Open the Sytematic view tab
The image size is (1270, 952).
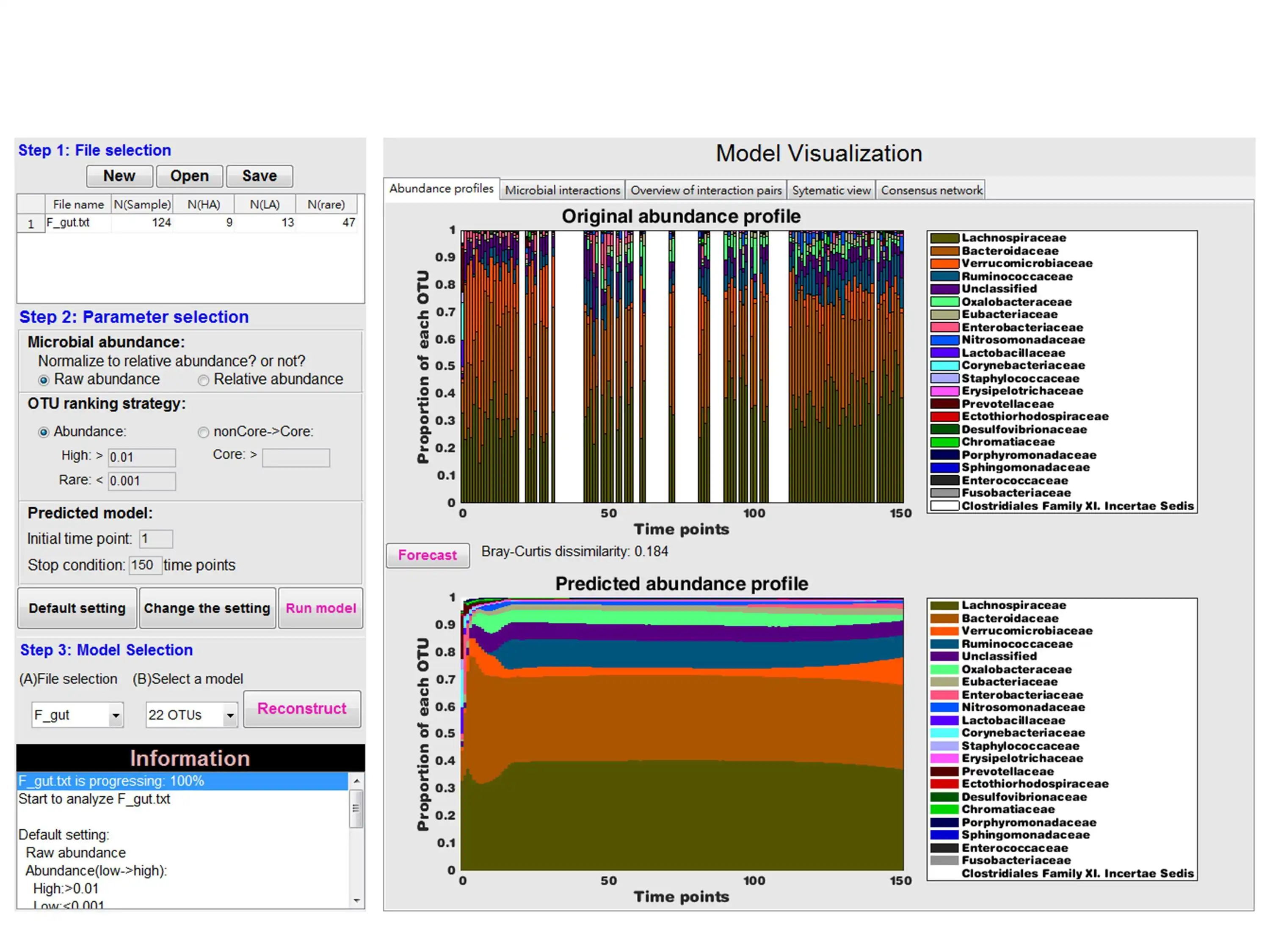coord(831,190)
